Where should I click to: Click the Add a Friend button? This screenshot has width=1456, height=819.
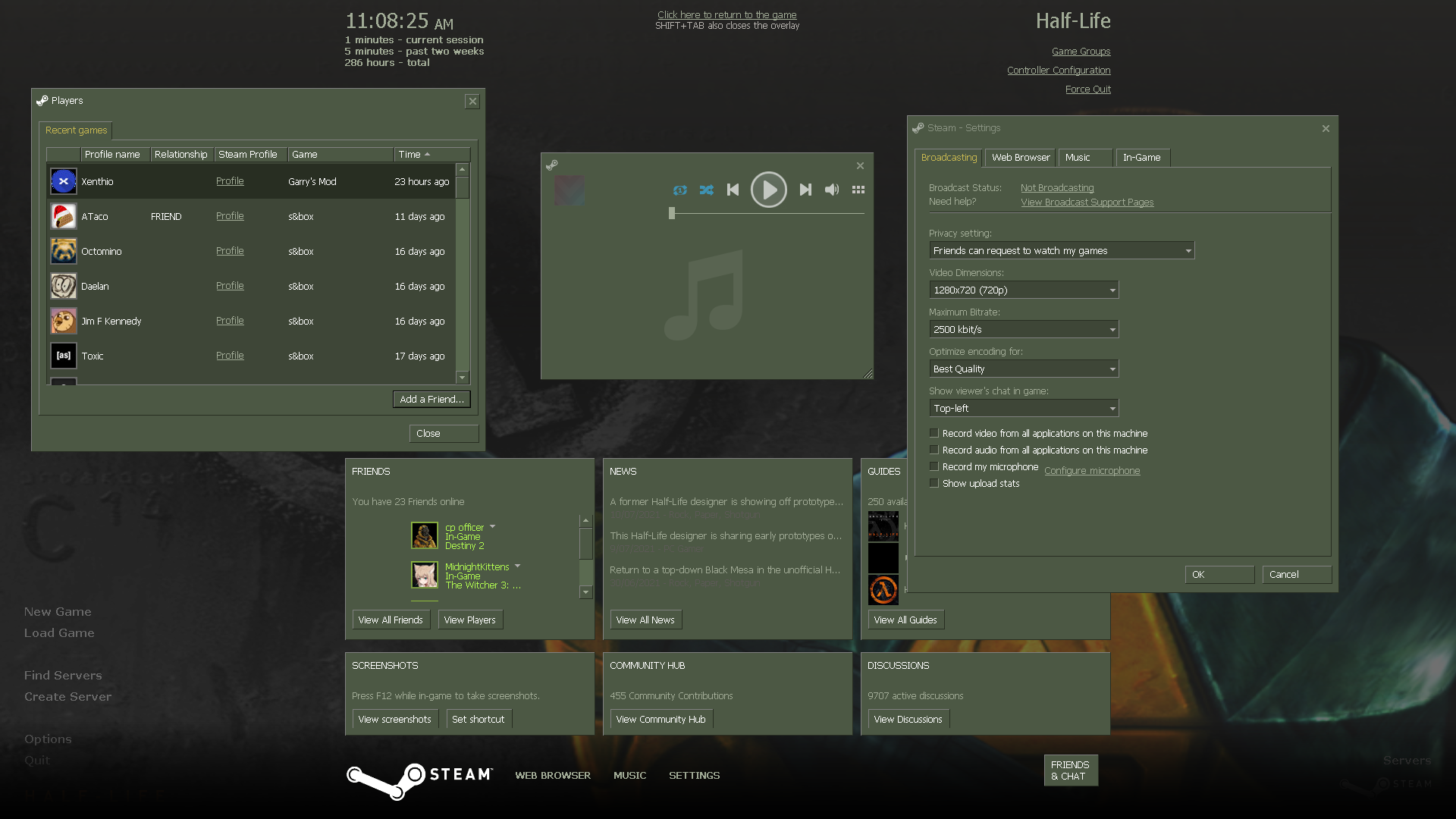pos(431,399)
